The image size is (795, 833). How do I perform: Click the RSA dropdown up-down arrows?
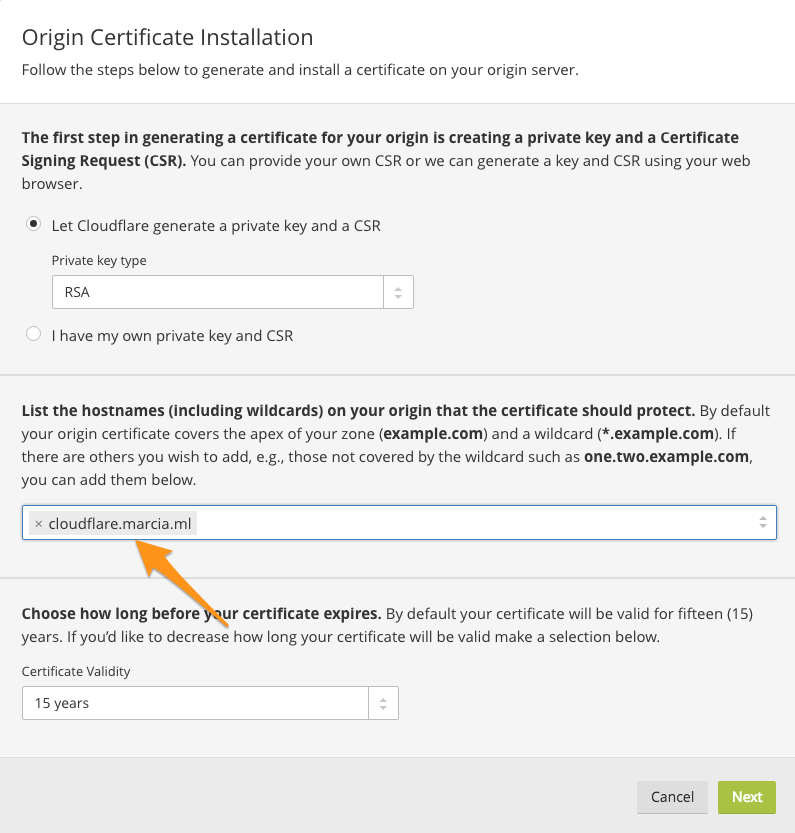click(x=398, y=293)
